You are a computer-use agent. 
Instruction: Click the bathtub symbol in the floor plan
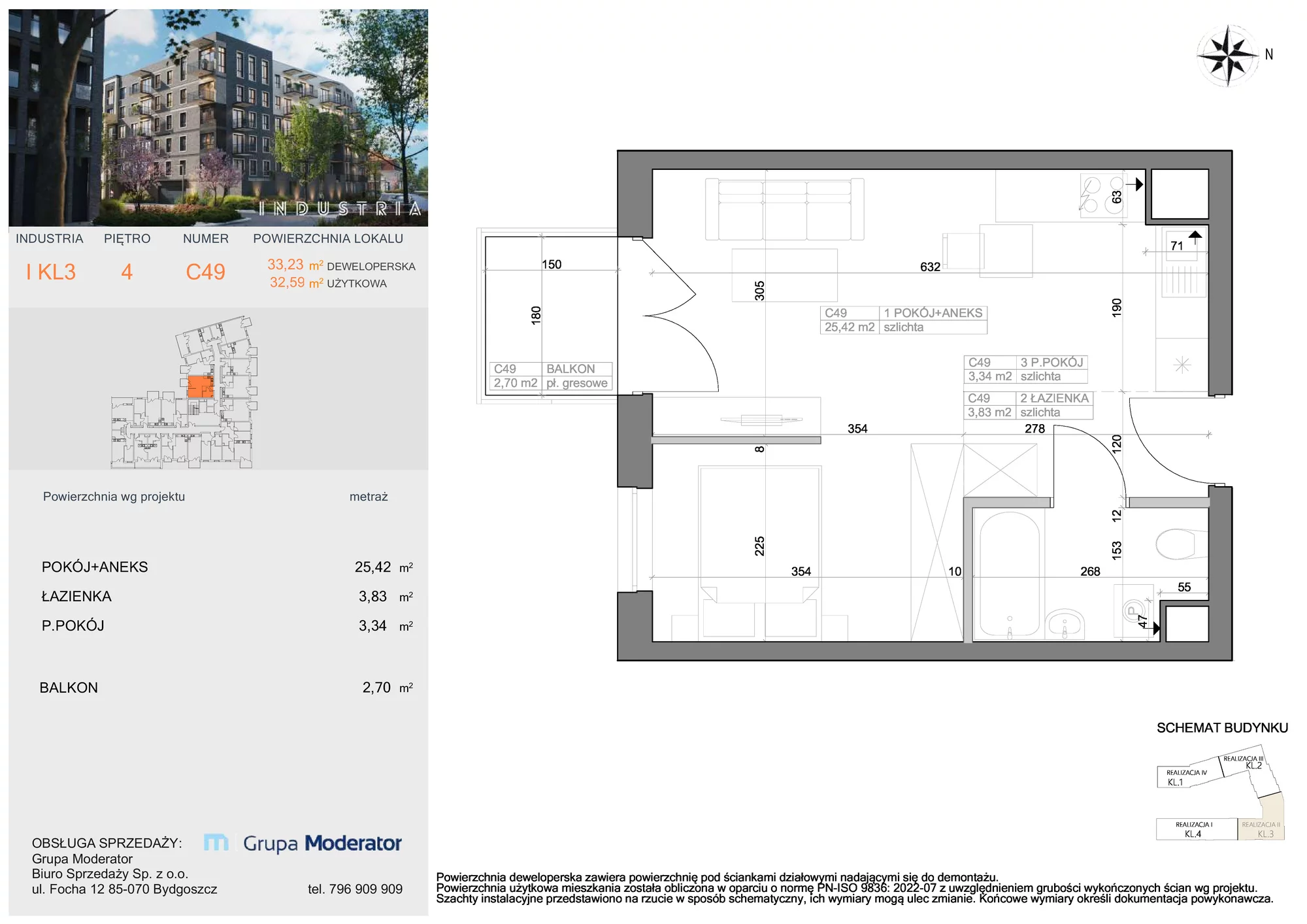pos(1009,574)
